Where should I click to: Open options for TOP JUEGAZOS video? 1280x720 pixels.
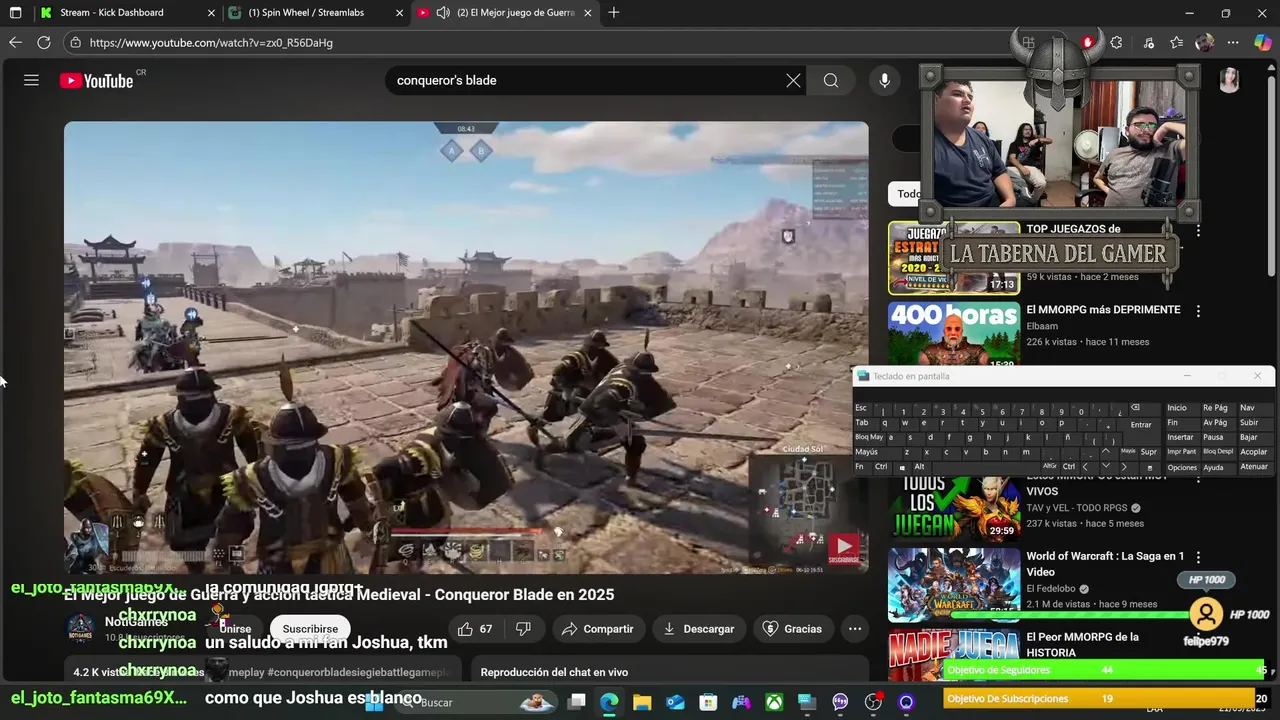click(x=1198, y=230)
